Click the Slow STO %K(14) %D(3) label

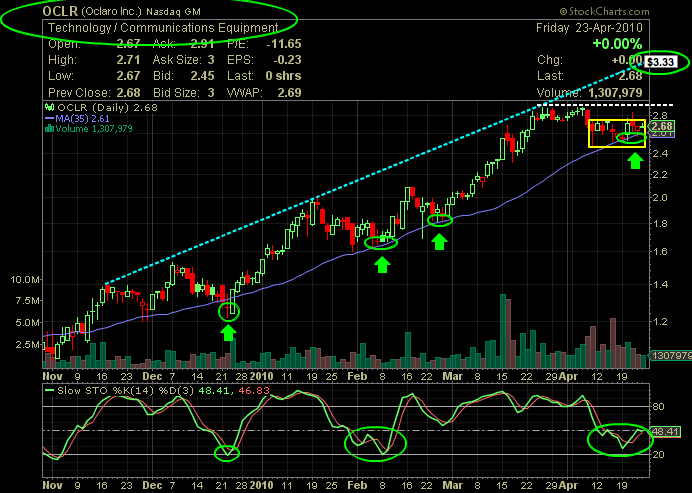click(125, 391)
